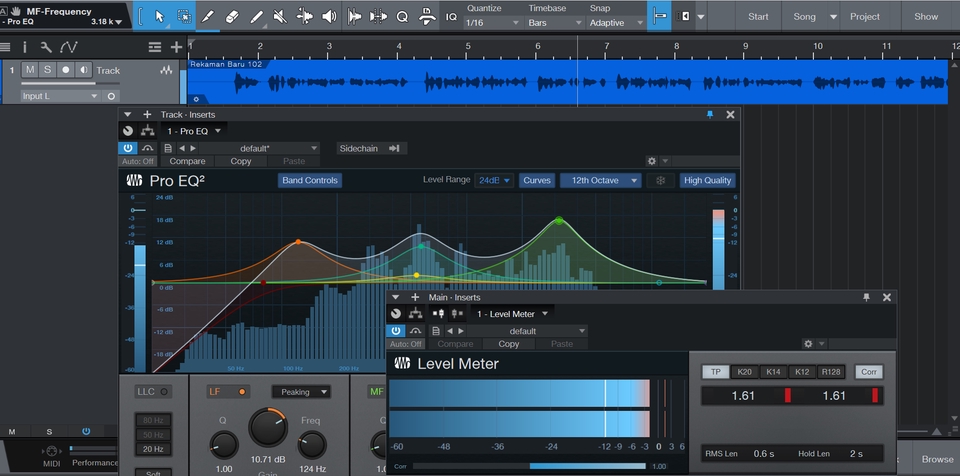Select the Arrow tool
960x476 pixels.
(x=159, y=17)
